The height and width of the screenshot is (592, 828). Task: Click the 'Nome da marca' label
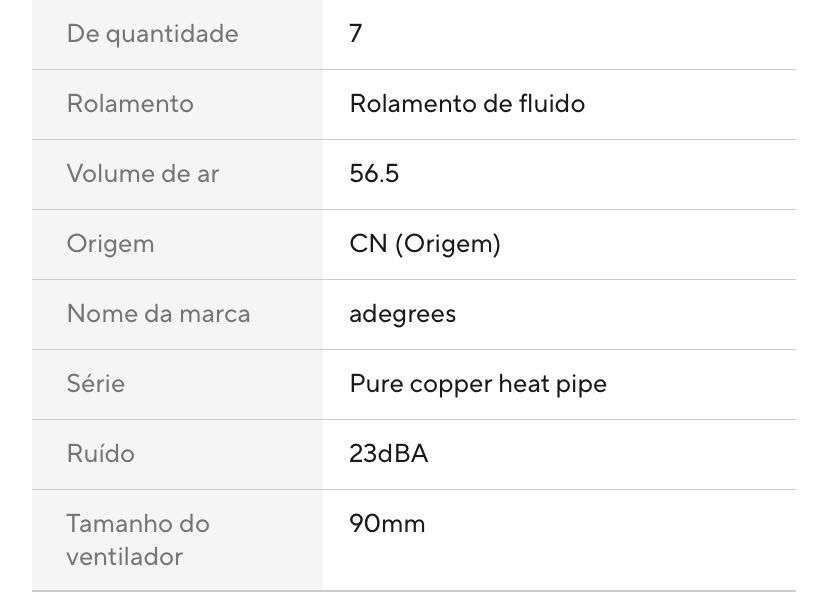pos(158,314)
